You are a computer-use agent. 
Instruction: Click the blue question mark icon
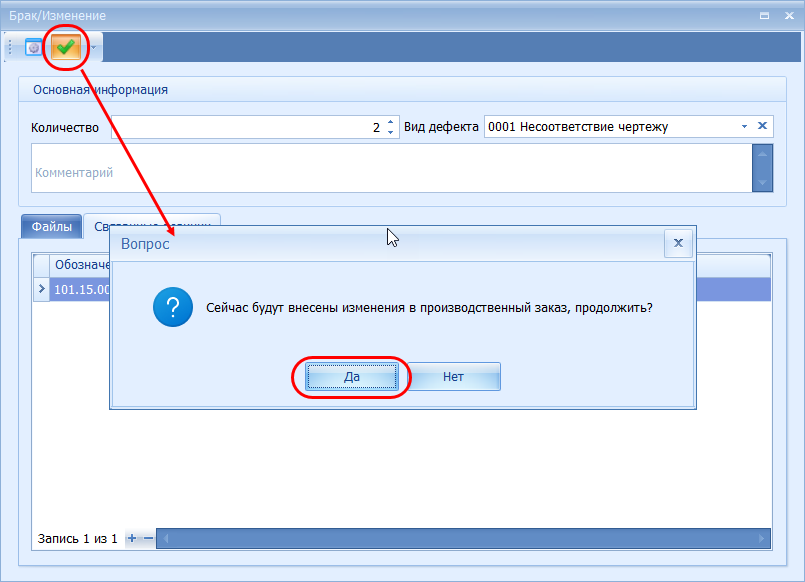173,306
